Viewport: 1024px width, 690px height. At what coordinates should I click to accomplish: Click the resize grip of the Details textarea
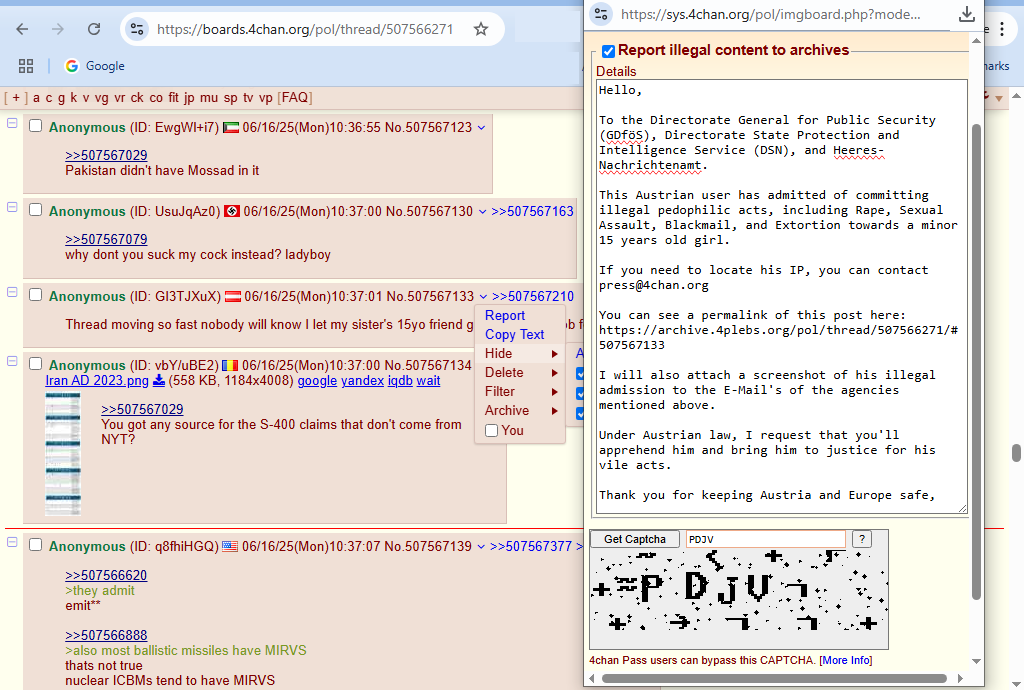(963, 509)
